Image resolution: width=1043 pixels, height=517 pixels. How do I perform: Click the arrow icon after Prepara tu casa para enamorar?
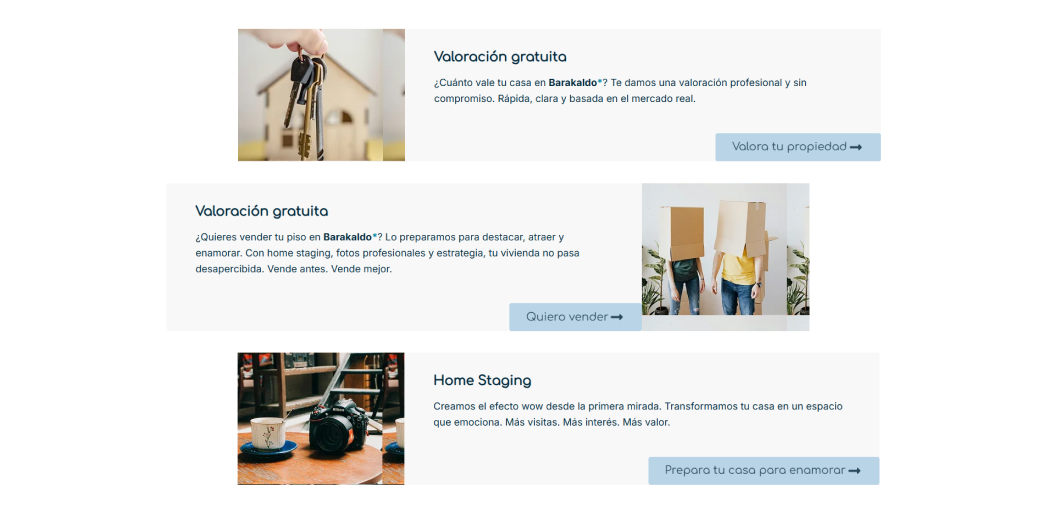(x=854, y=471)
